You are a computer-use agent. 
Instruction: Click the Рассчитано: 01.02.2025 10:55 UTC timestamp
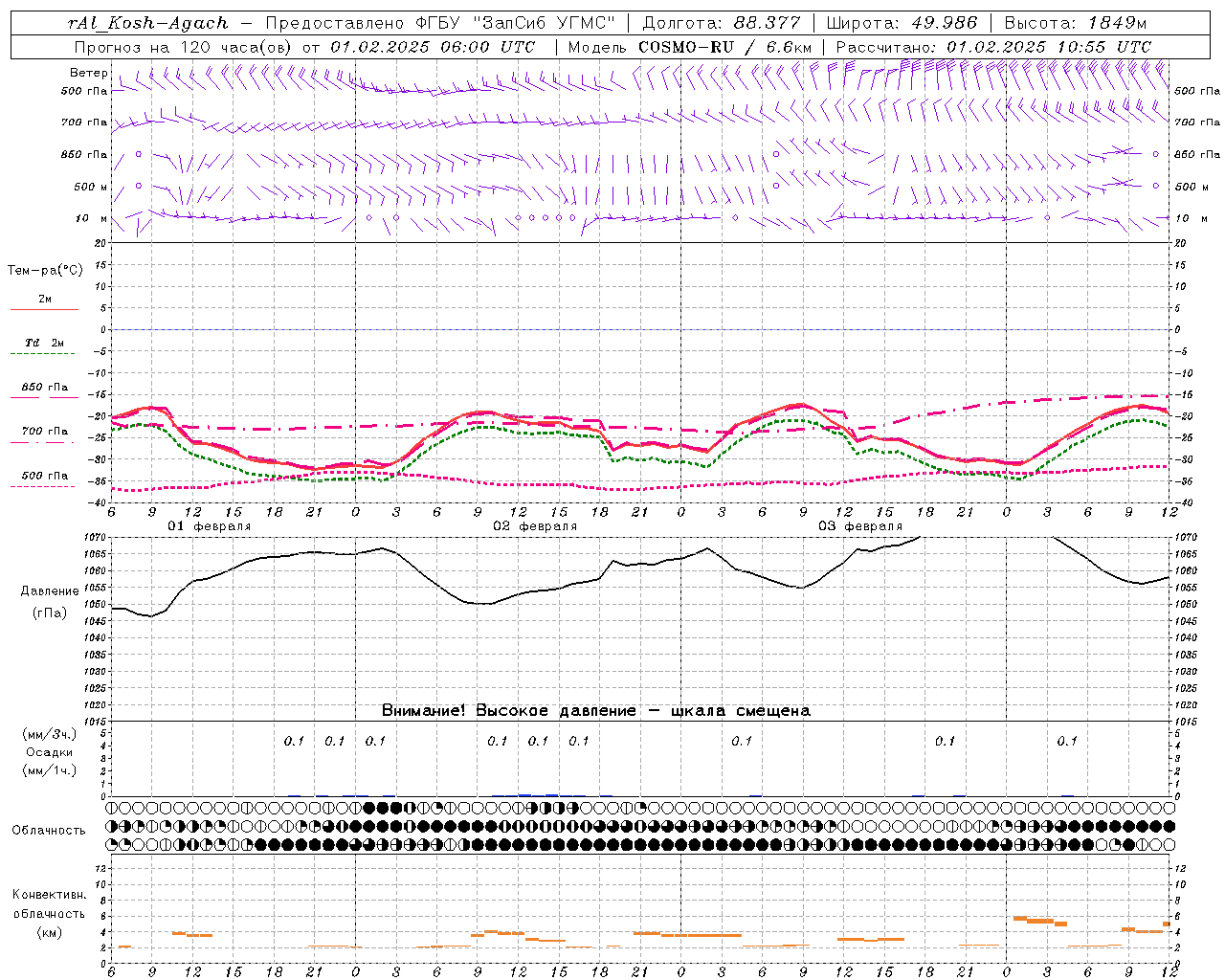click(x=993, y=47)
